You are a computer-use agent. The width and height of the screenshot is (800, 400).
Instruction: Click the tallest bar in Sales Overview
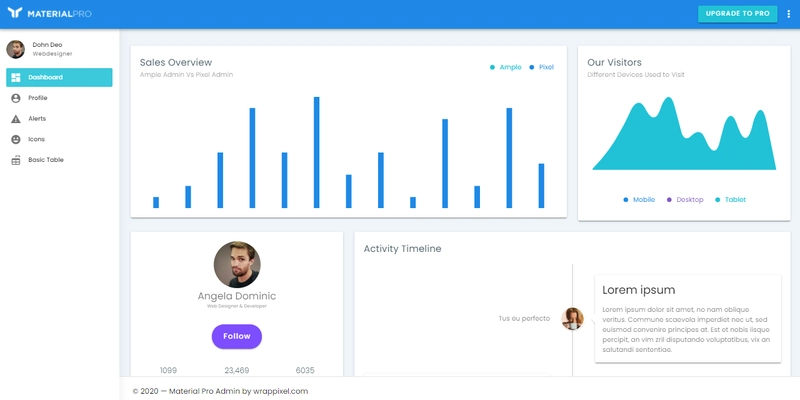316,152
